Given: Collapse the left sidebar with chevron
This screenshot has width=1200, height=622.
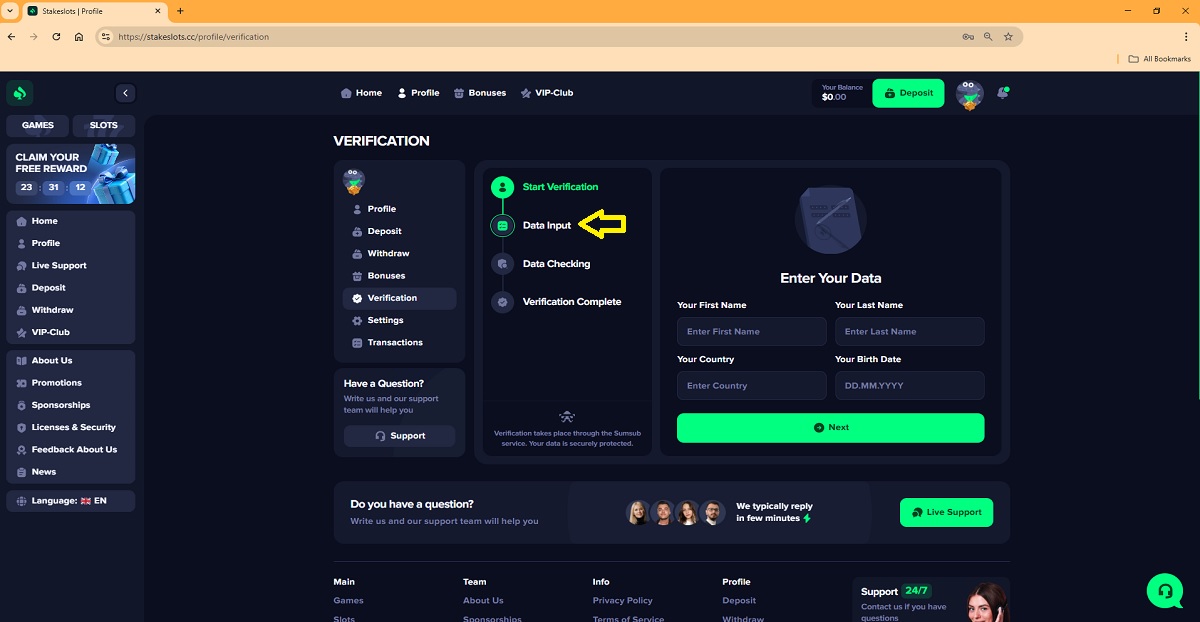Looking at the screenshot, I should (x=125, y=93).
